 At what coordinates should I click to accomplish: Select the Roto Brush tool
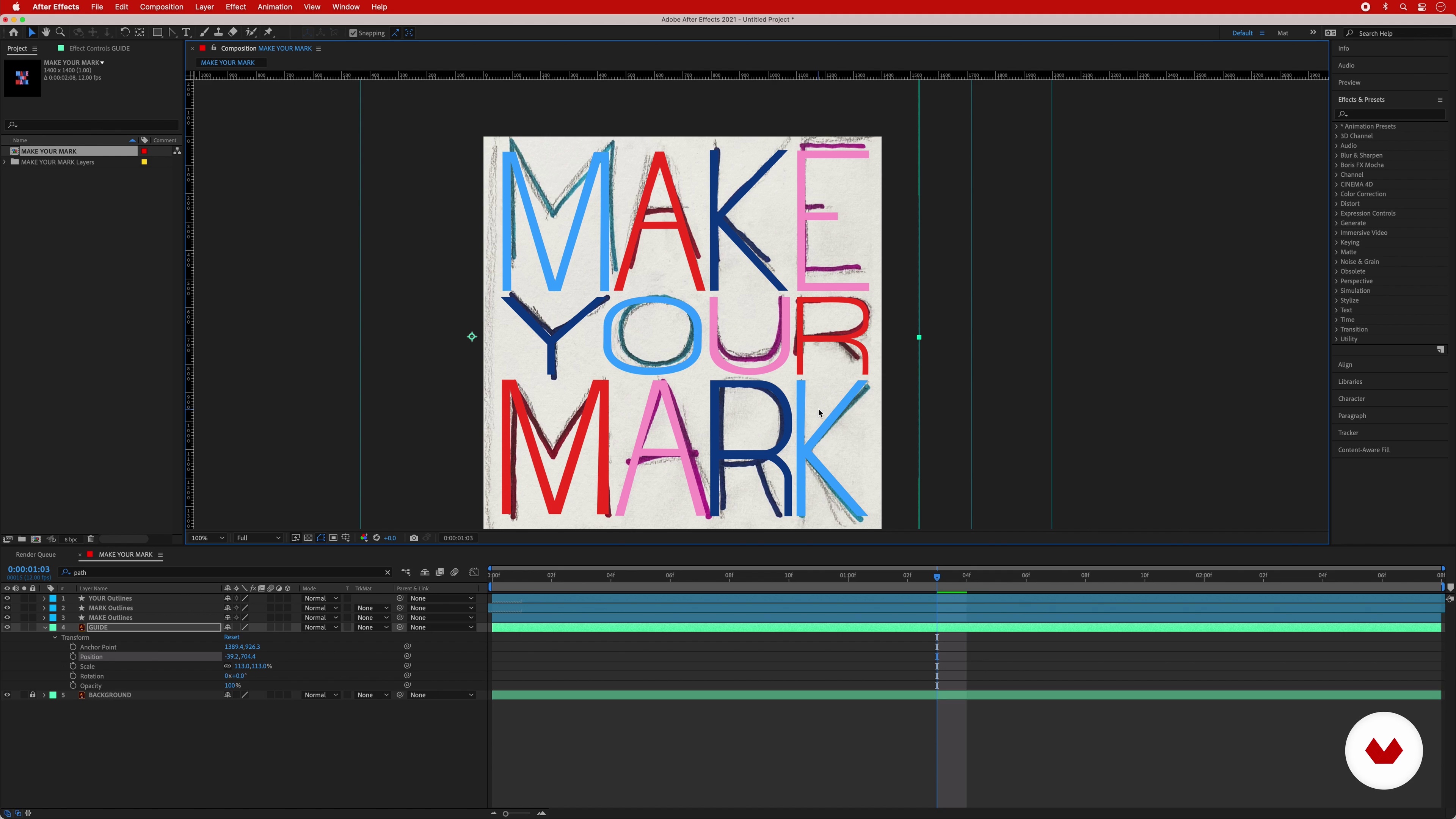[251, 33]
